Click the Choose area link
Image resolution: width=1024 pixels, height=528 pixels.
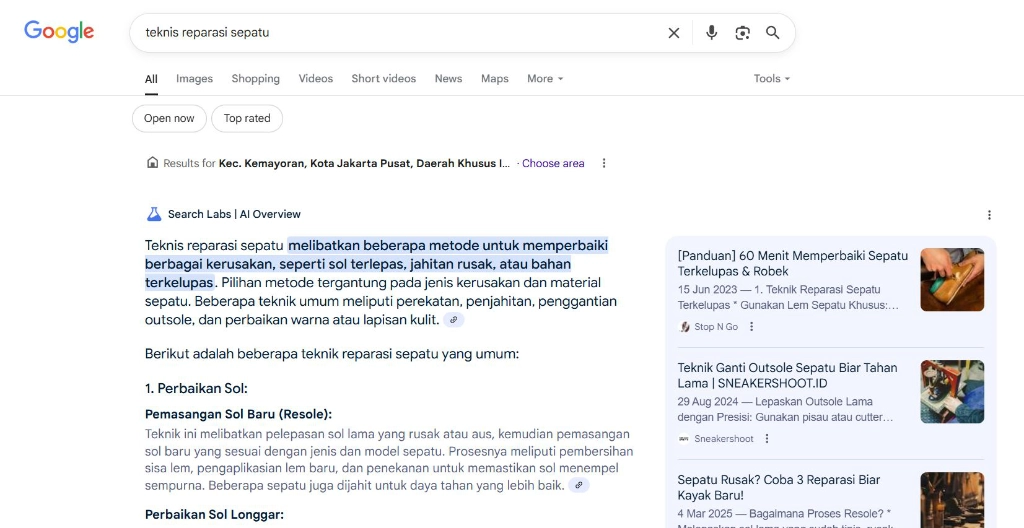coord(553,163)
